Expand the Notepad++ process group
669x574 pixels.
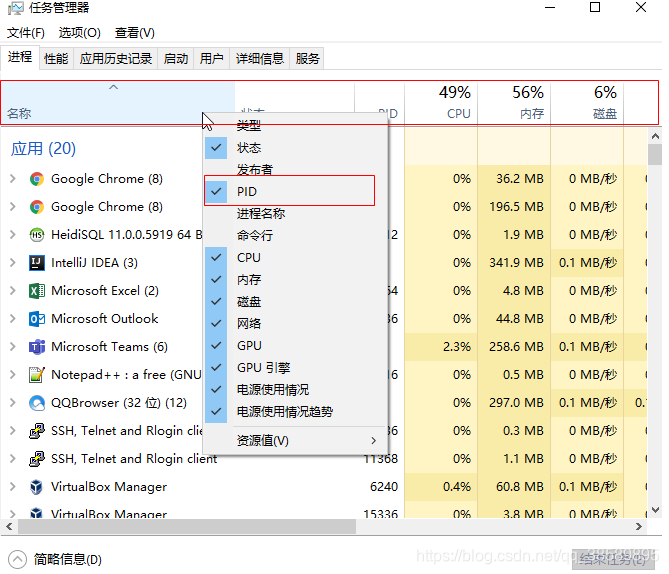(13, 375)
